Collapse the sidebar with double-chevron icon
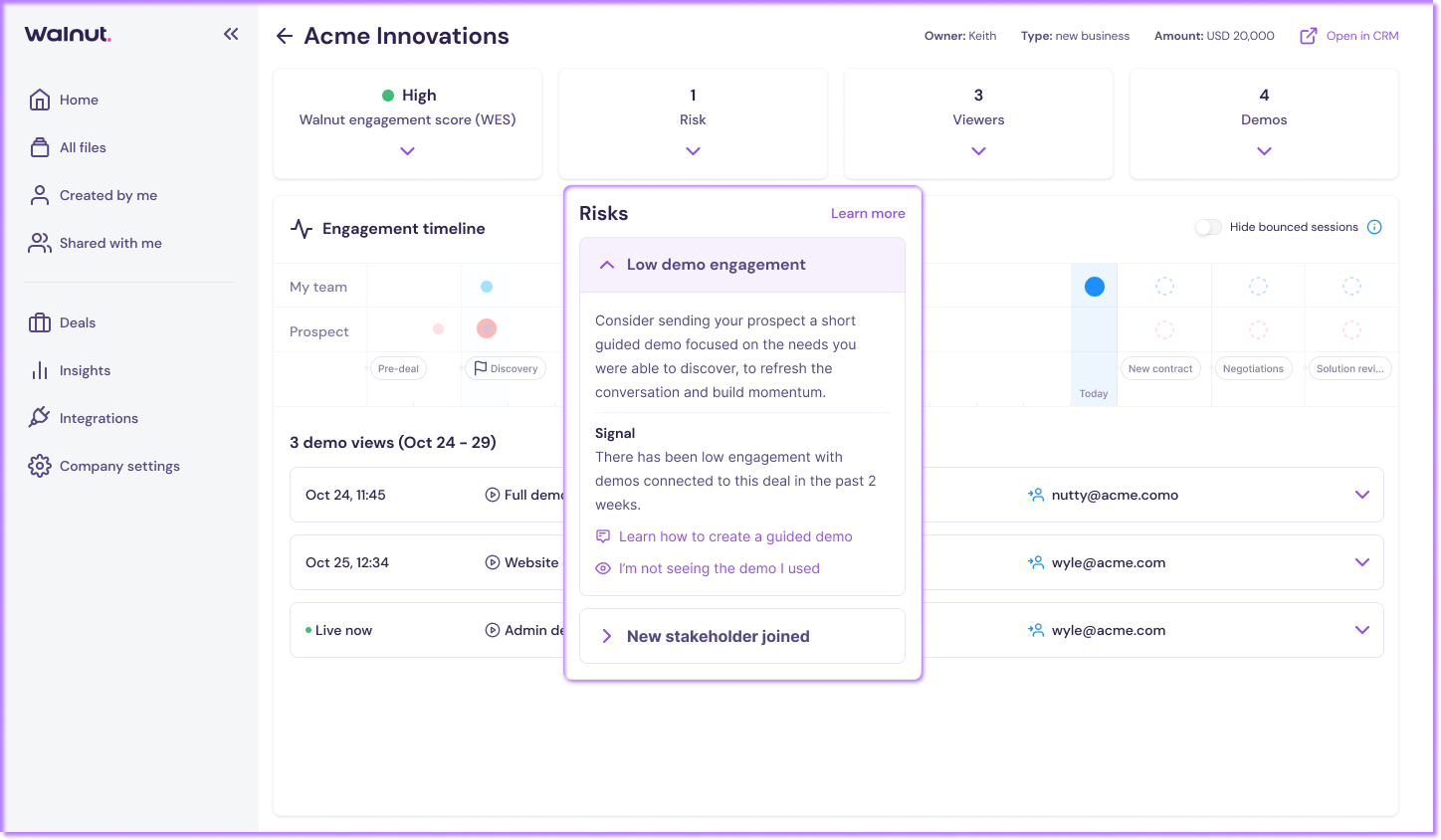This screenshot has height=840, width=1441. [x=231, y=34]
